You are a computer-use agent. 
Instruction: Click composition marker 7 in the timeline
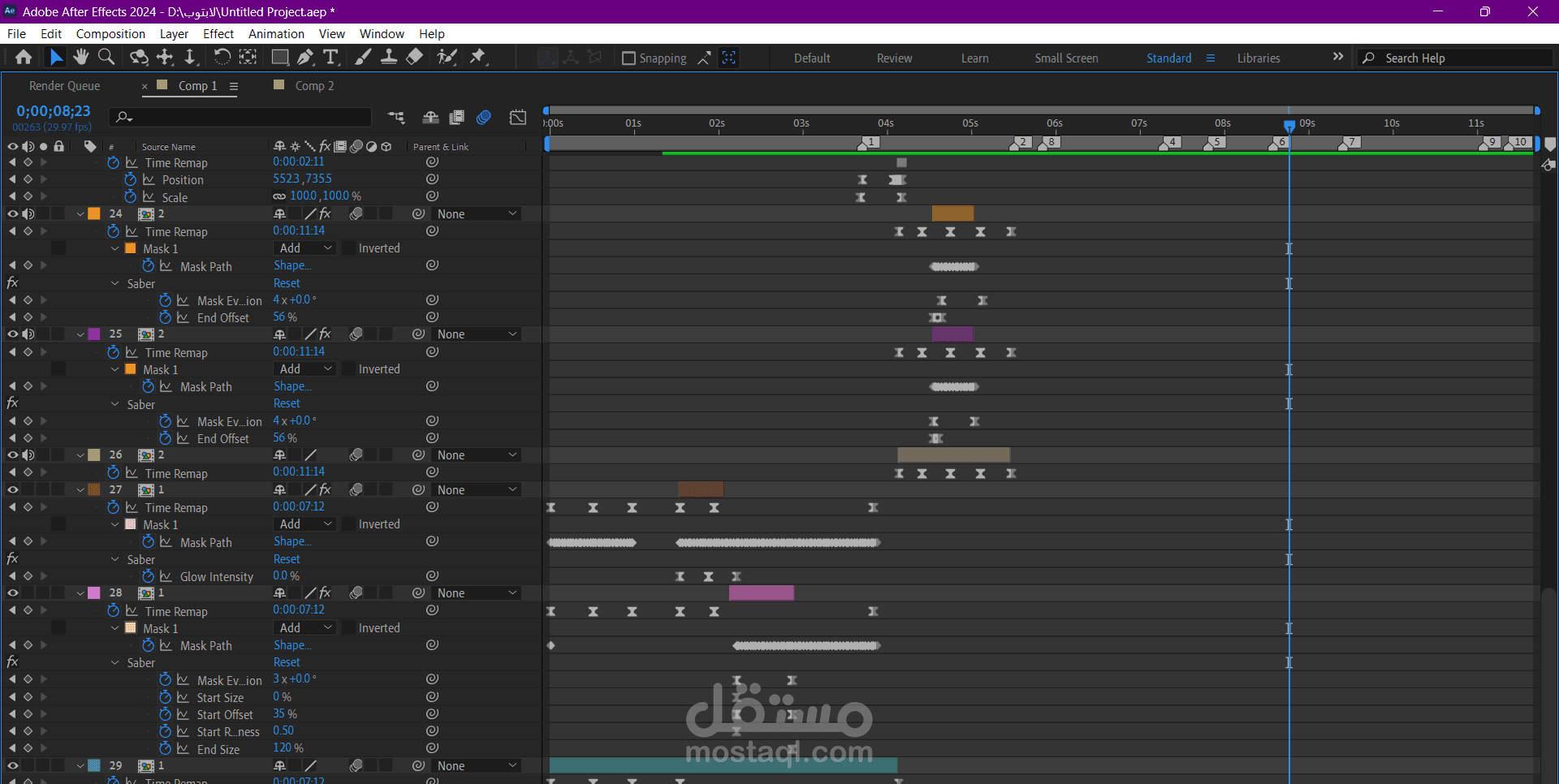[1350, 143]
